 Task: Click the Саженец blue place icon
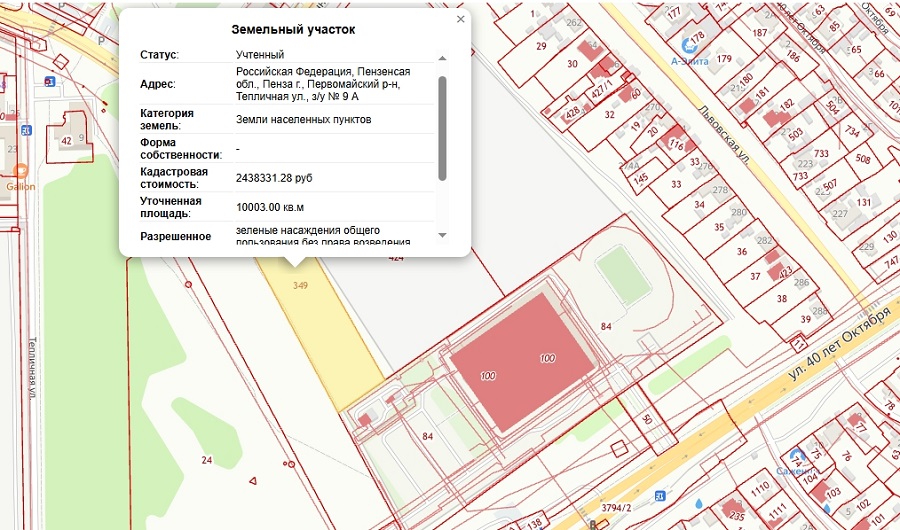(x=796, y=457)
